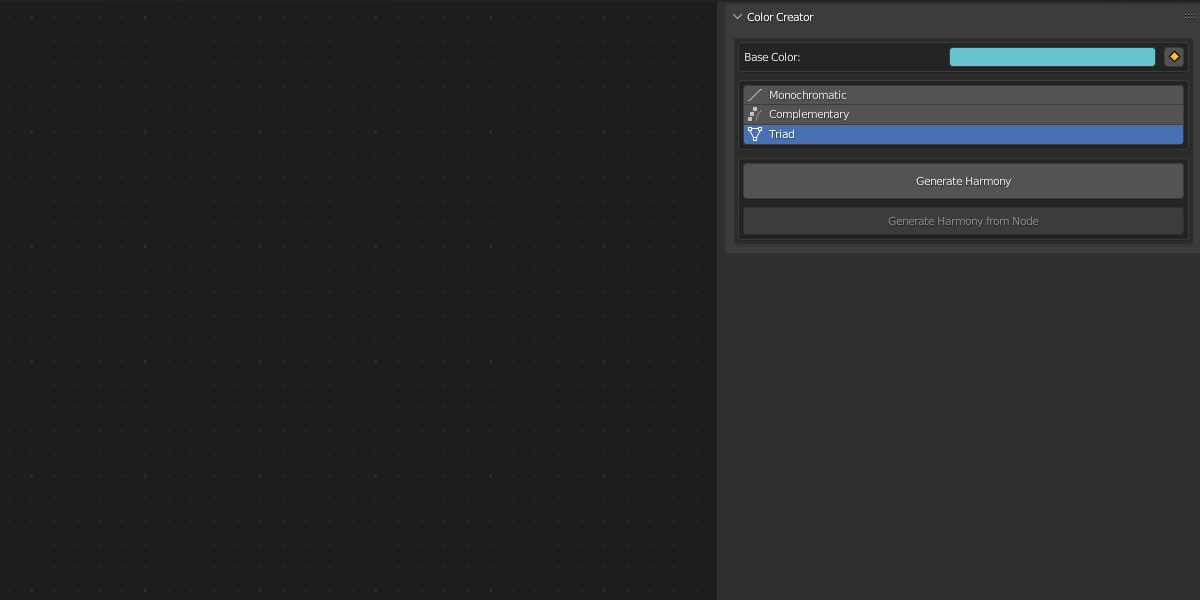Viewport: 1200px width, 600px height.
Task: Collapse the Color Creator panel
Action: click(x=737, y=17)
